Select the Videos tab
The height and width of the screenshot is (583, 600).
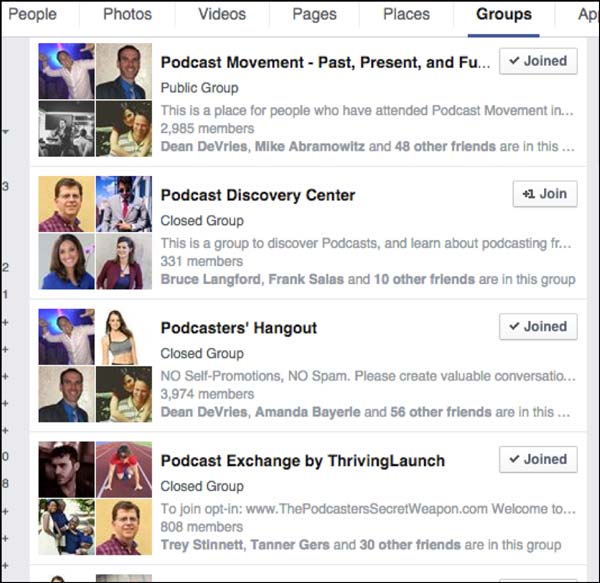point(222,15)
